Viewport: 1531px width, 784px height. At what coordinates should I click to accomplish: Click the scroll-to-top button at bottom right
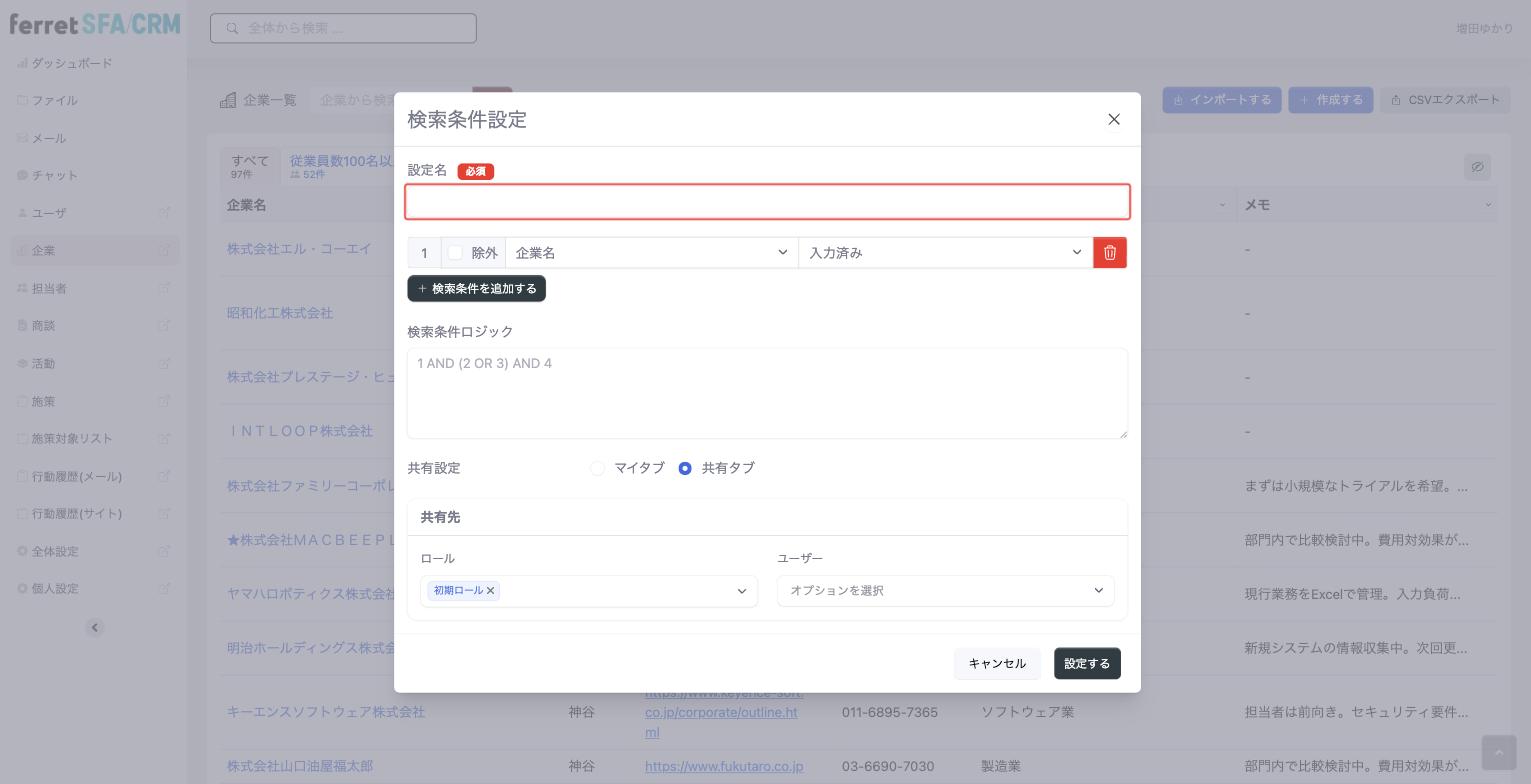click(x=1498, y=752)
